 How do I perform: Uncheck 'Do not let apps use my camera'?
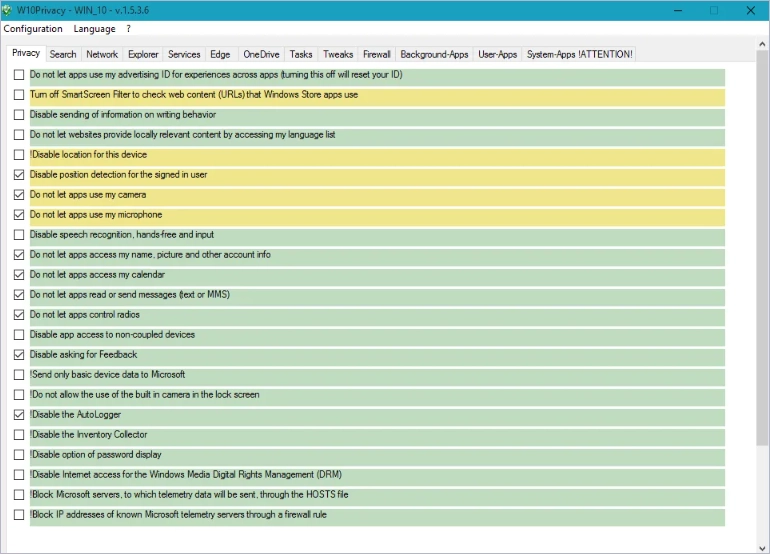tap(19, 195)
